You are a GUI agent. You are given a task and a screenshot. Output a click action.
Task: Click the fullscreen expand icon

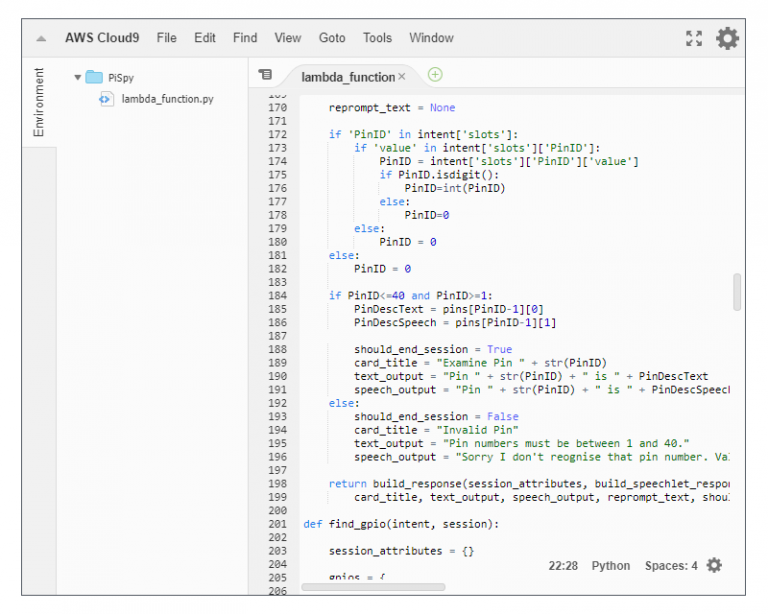pos(694,38)
